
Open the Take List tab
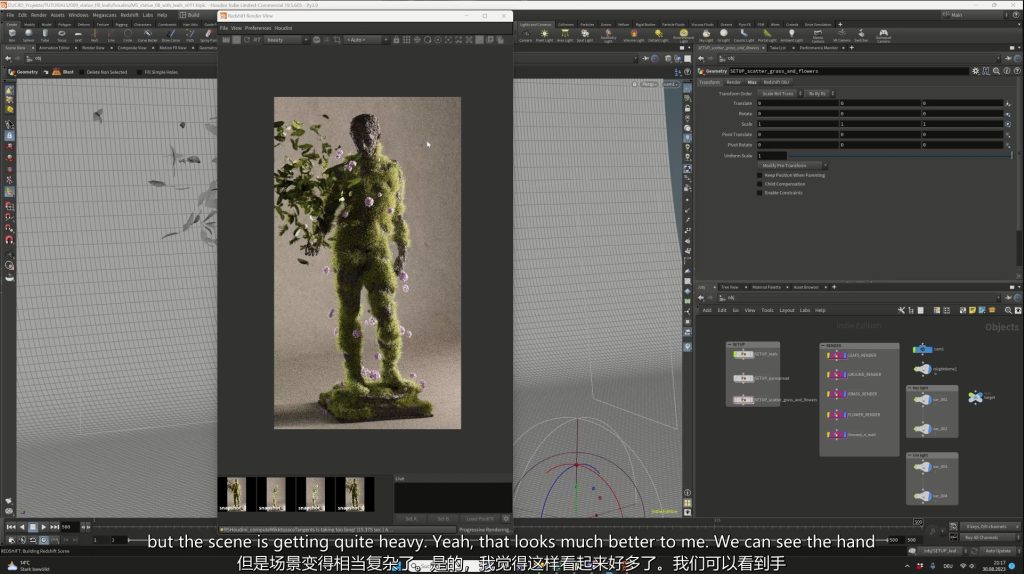click(x=777, y=48)
